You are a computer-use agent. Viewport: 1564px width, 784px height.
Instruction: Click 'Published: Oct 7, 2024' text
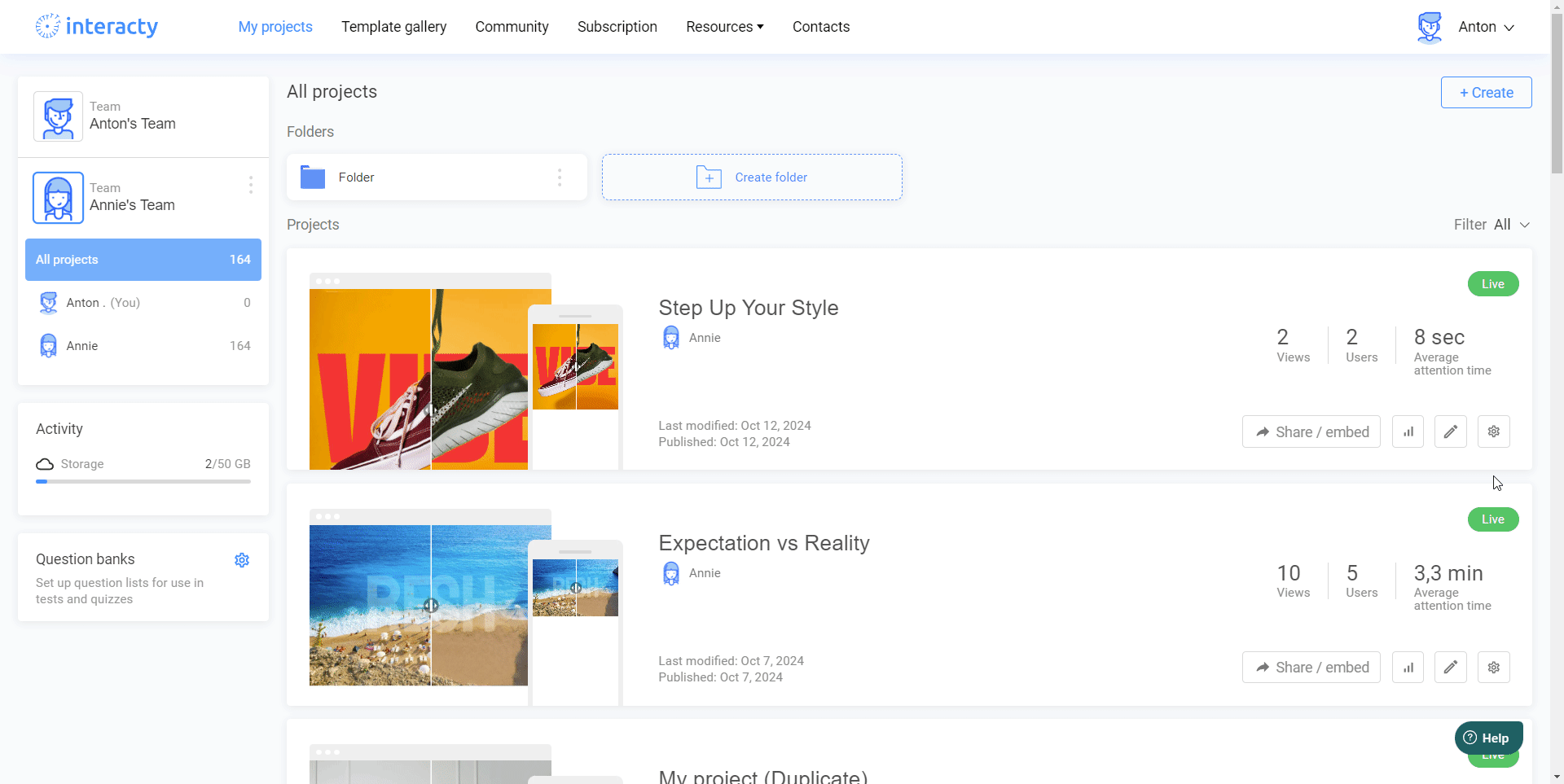[721, 677]
